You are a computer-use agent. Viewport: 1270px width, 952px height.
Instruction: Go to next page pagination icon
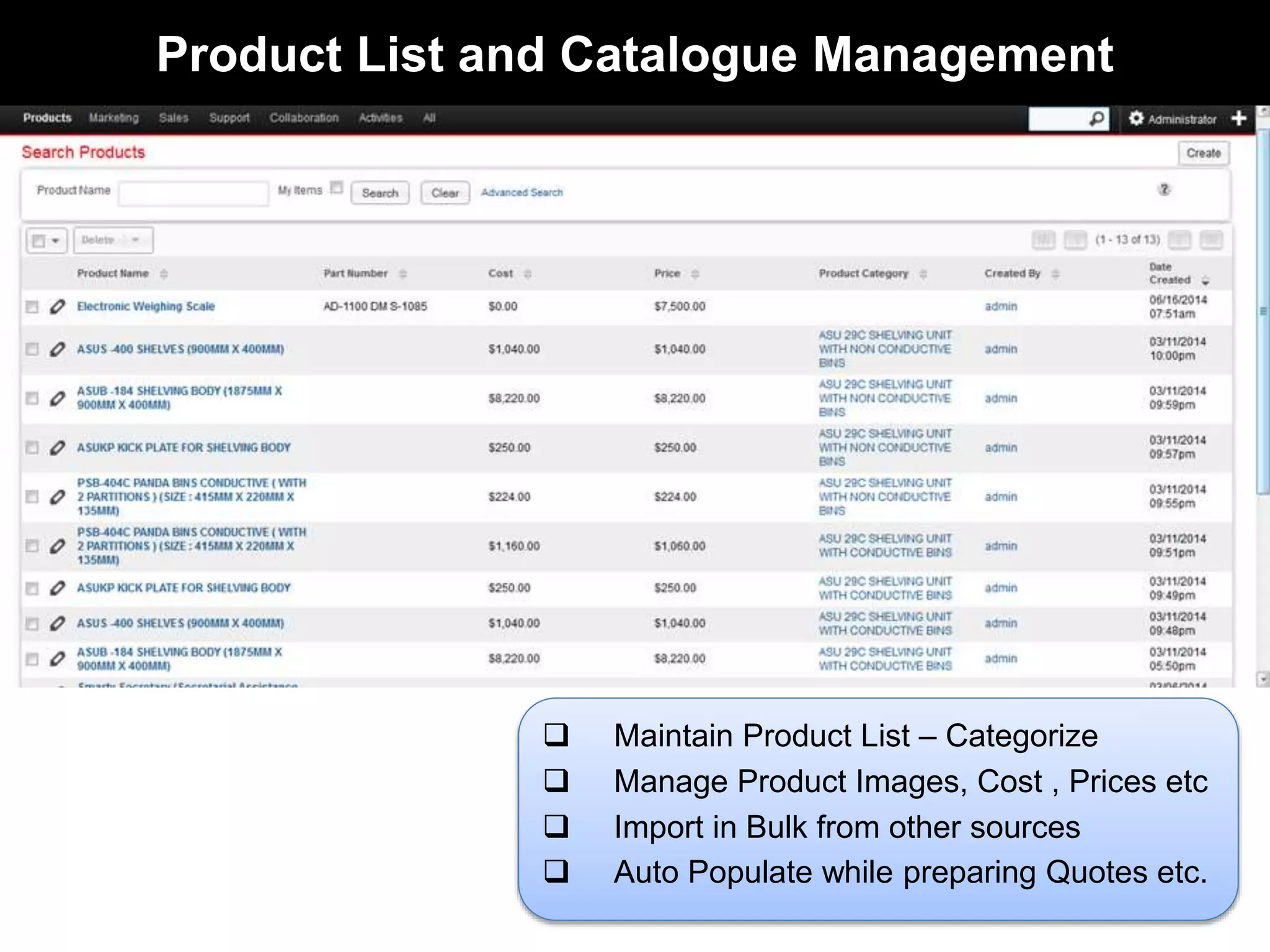1179,240
